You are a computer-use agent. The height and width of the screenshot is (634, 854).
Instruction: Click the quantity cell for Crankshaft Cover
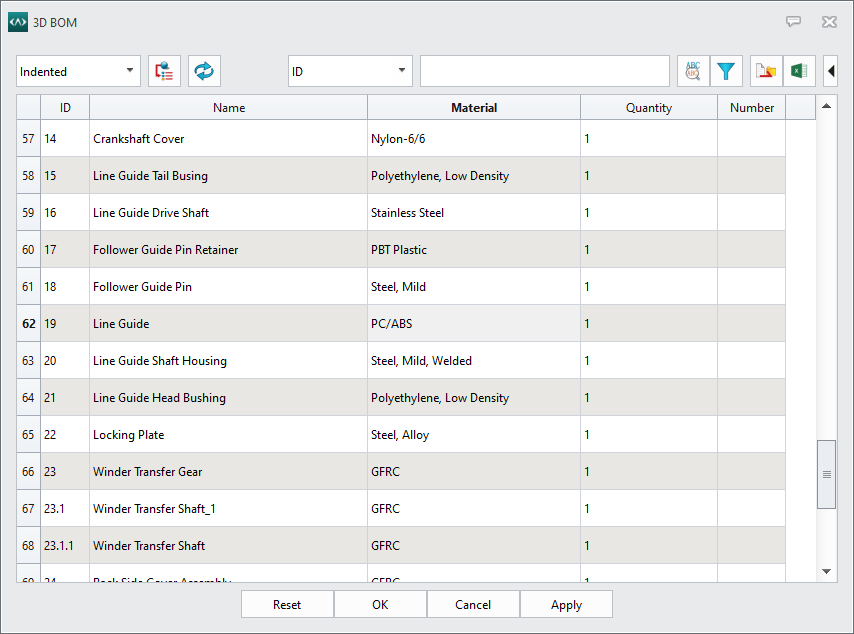coord(649,139)
